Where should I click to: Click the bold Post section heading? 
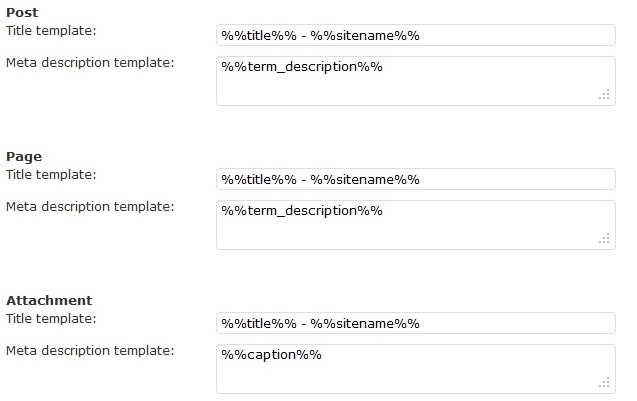(22, 13)
